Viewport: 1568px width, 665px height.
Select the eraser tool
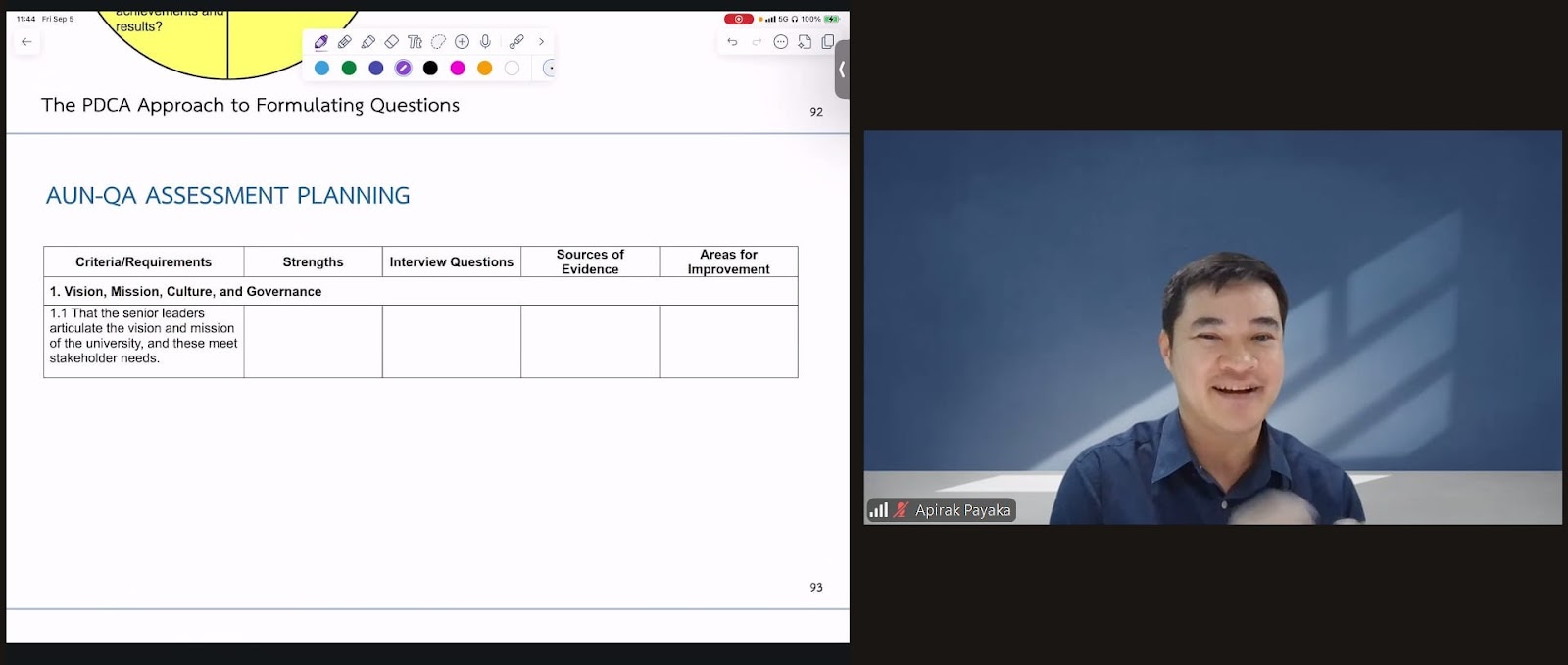point(392,42)
